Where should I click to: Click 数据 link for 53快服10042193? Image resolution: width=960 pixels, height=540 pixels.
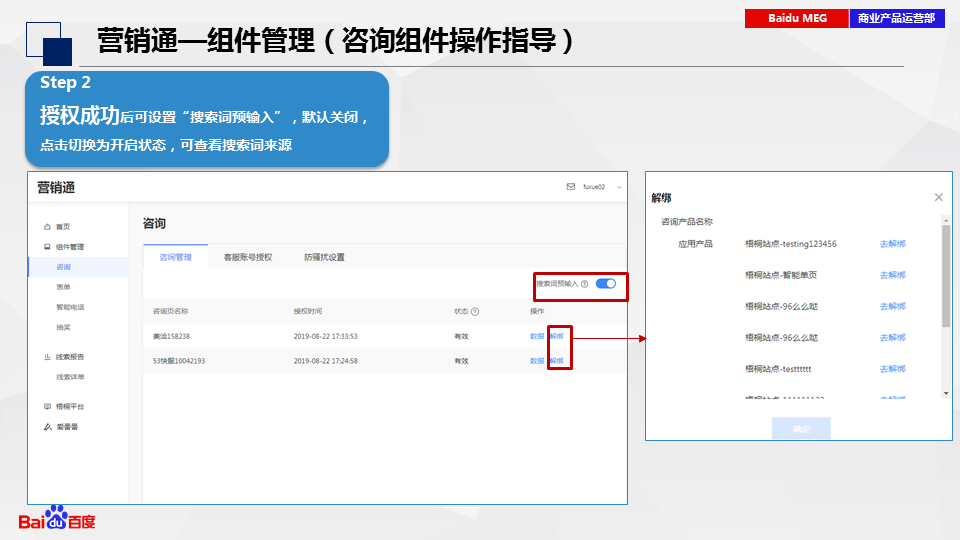point(537,361)
